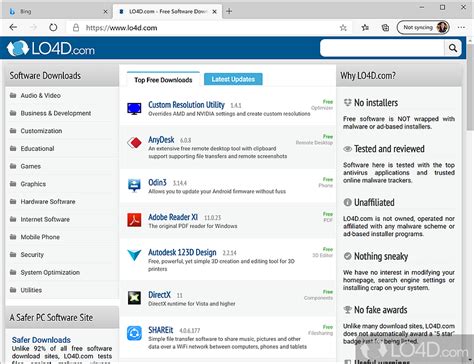Add page to favorites with the star icon

pyautogui.click(x=343, y=28)
